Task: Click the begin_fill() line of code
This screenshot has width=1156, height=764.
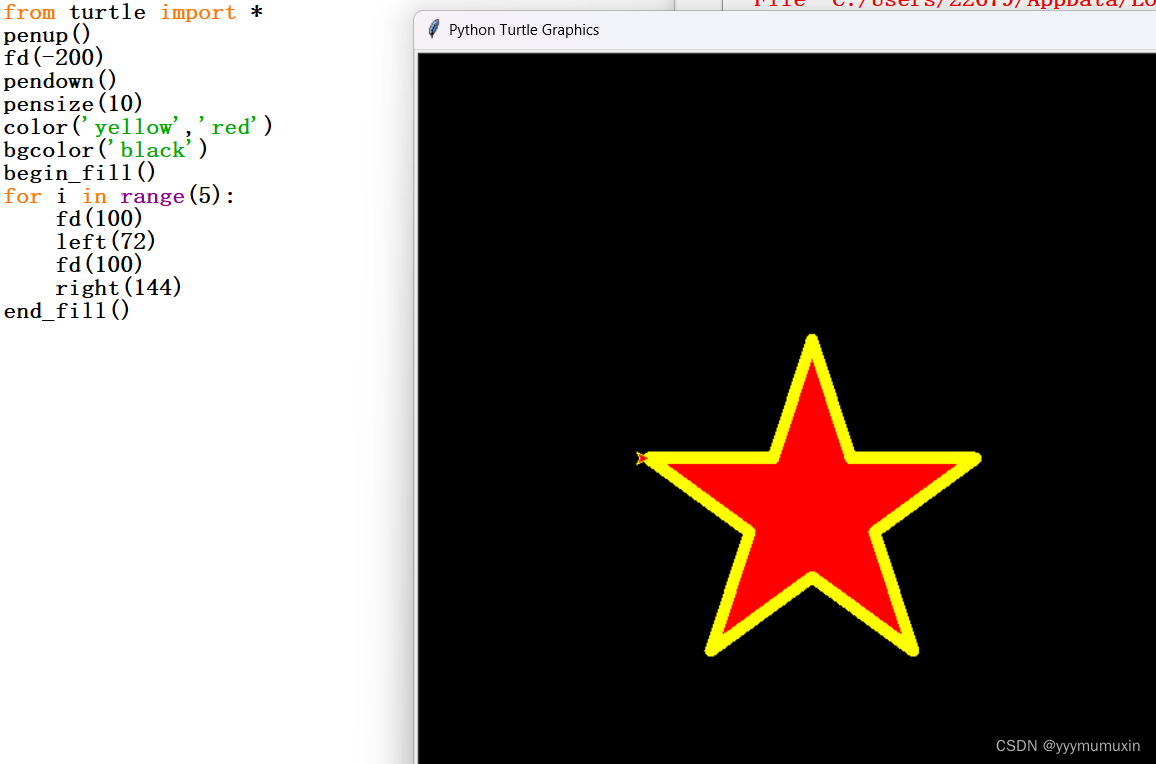Action: pyautogui.click(x=78, y=172)
